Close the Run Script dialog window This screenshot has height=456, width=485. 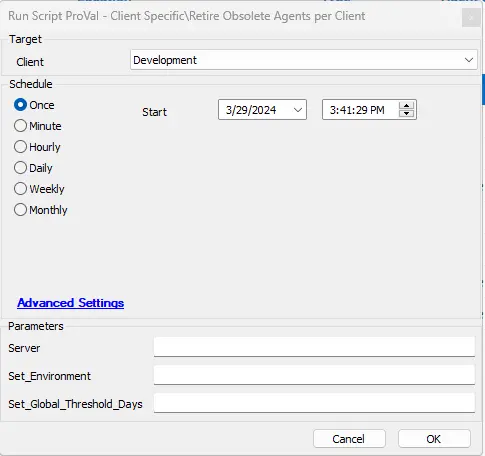471,17
